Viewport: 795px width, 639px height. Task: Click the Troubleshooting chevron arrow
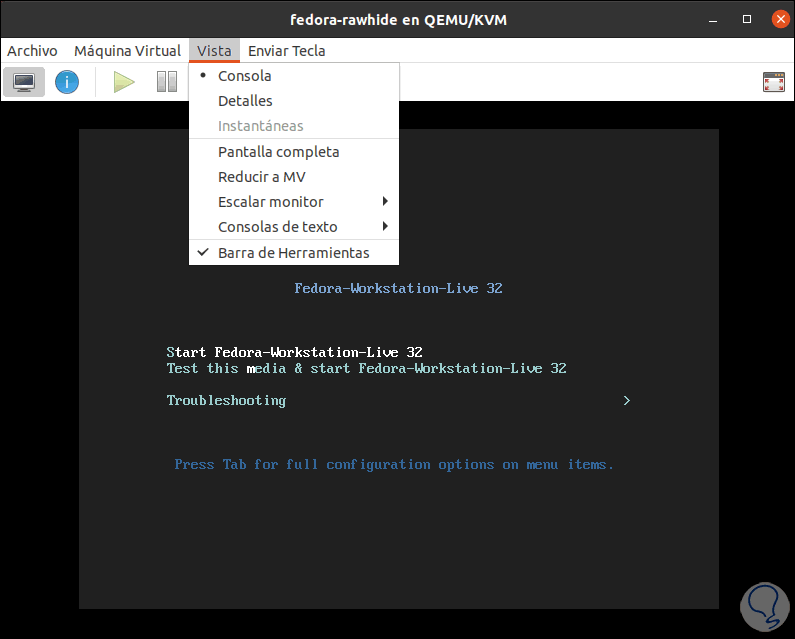coord(627,401)
